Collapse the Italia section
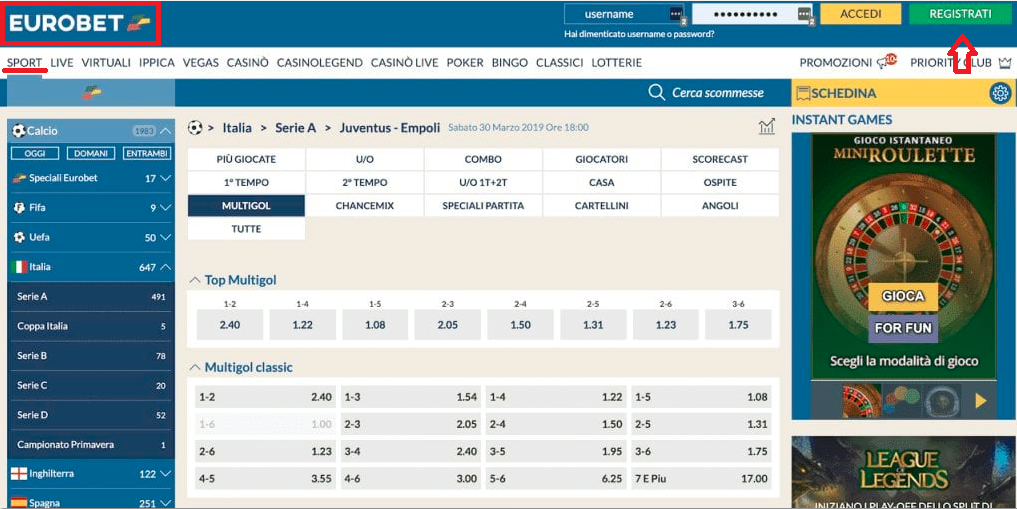Screen dimensions: 1017x509 (165, 267)
